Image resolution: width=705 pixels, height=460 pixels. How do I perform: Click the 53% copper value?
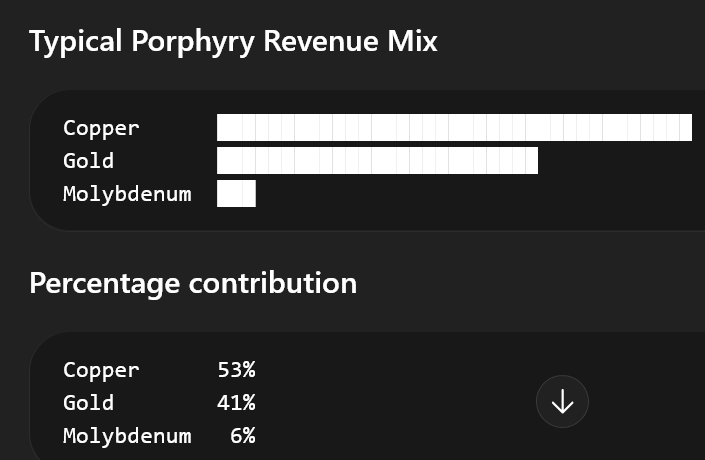pyautogui.click(x=236, y=370)
